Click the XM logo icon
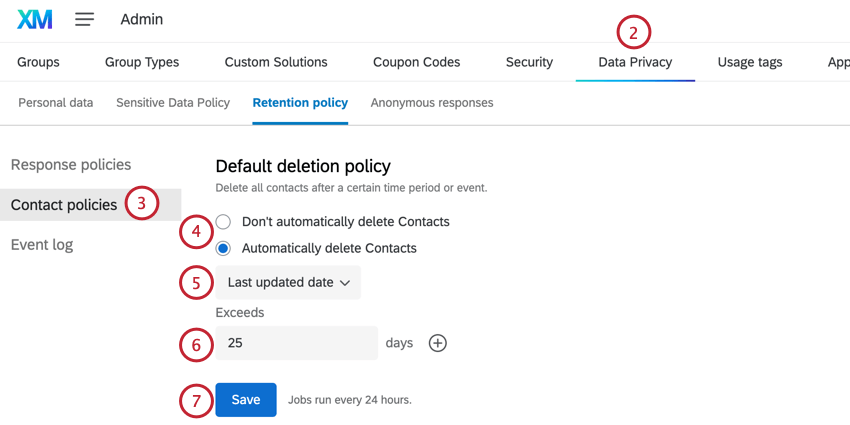 (35, 19)
